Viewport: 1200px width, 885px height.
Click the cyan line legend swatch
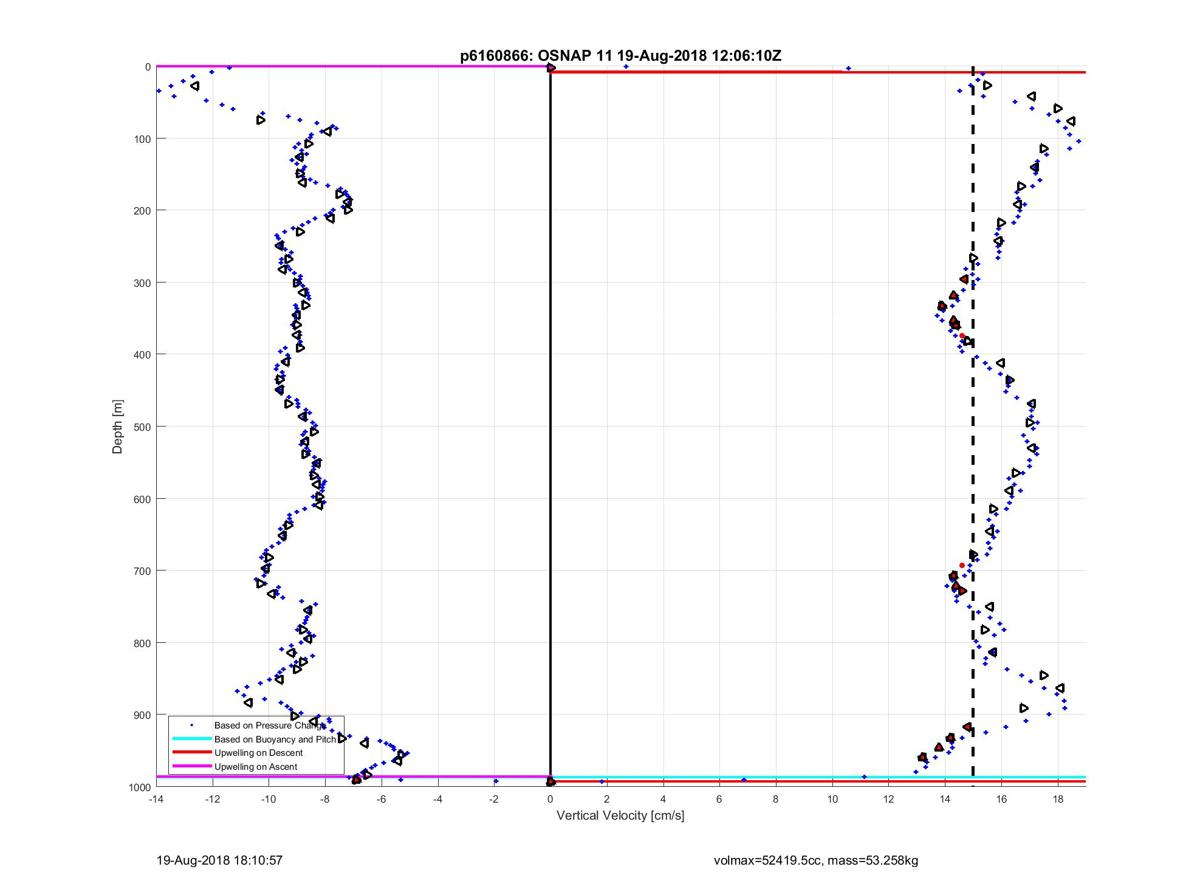tap(190, 738)
